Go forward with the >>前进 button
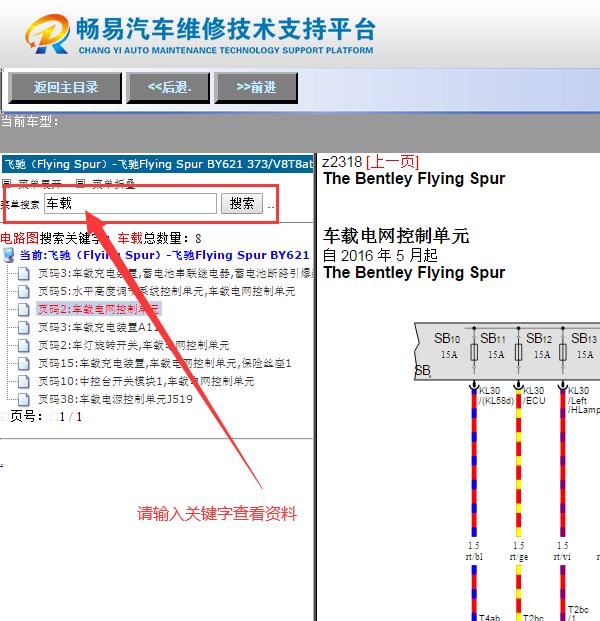This screenshot has width=600, height=621. pos(256,88)
